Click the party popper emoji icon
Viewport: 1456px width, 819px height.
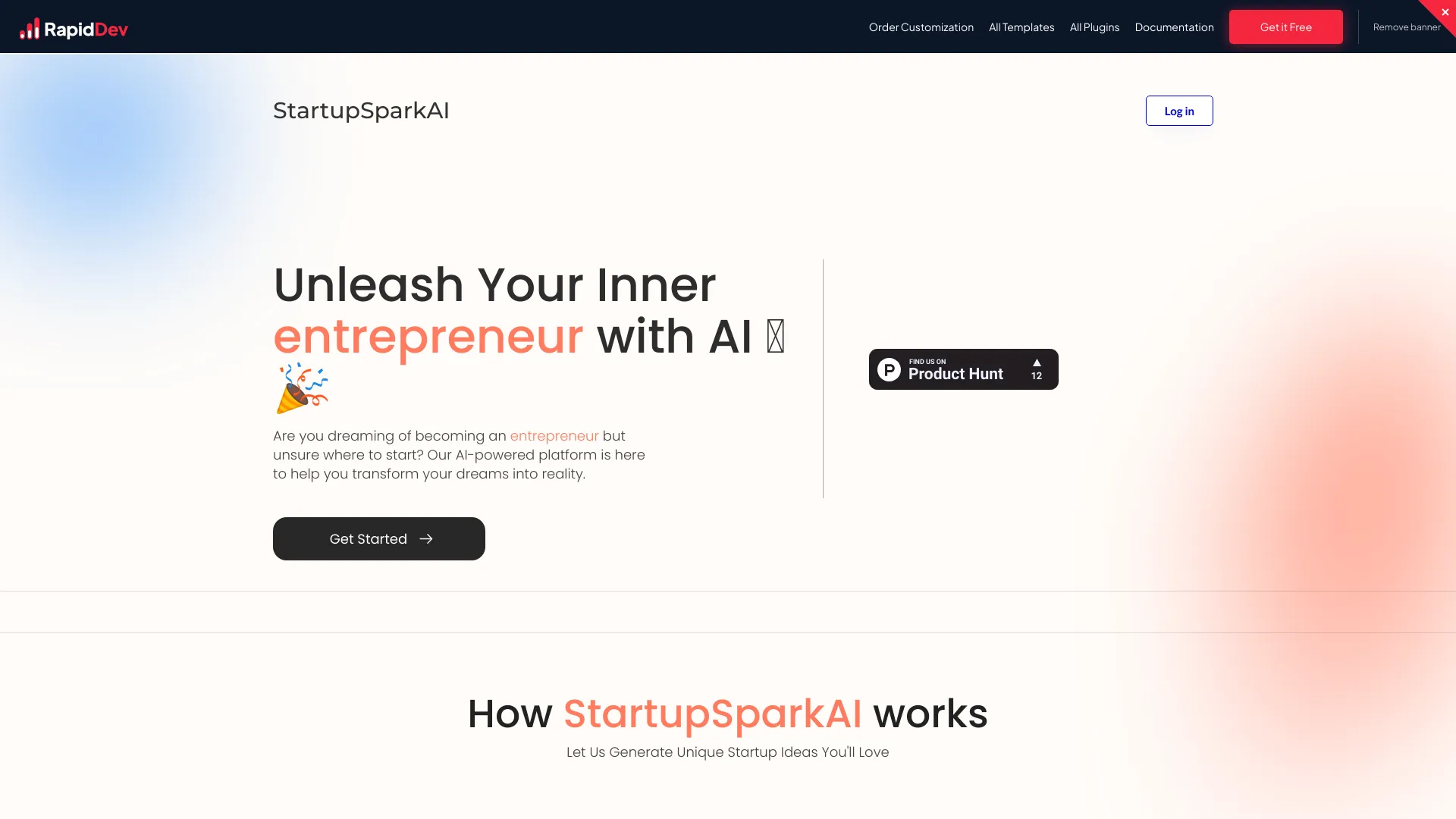pos(302,388)
